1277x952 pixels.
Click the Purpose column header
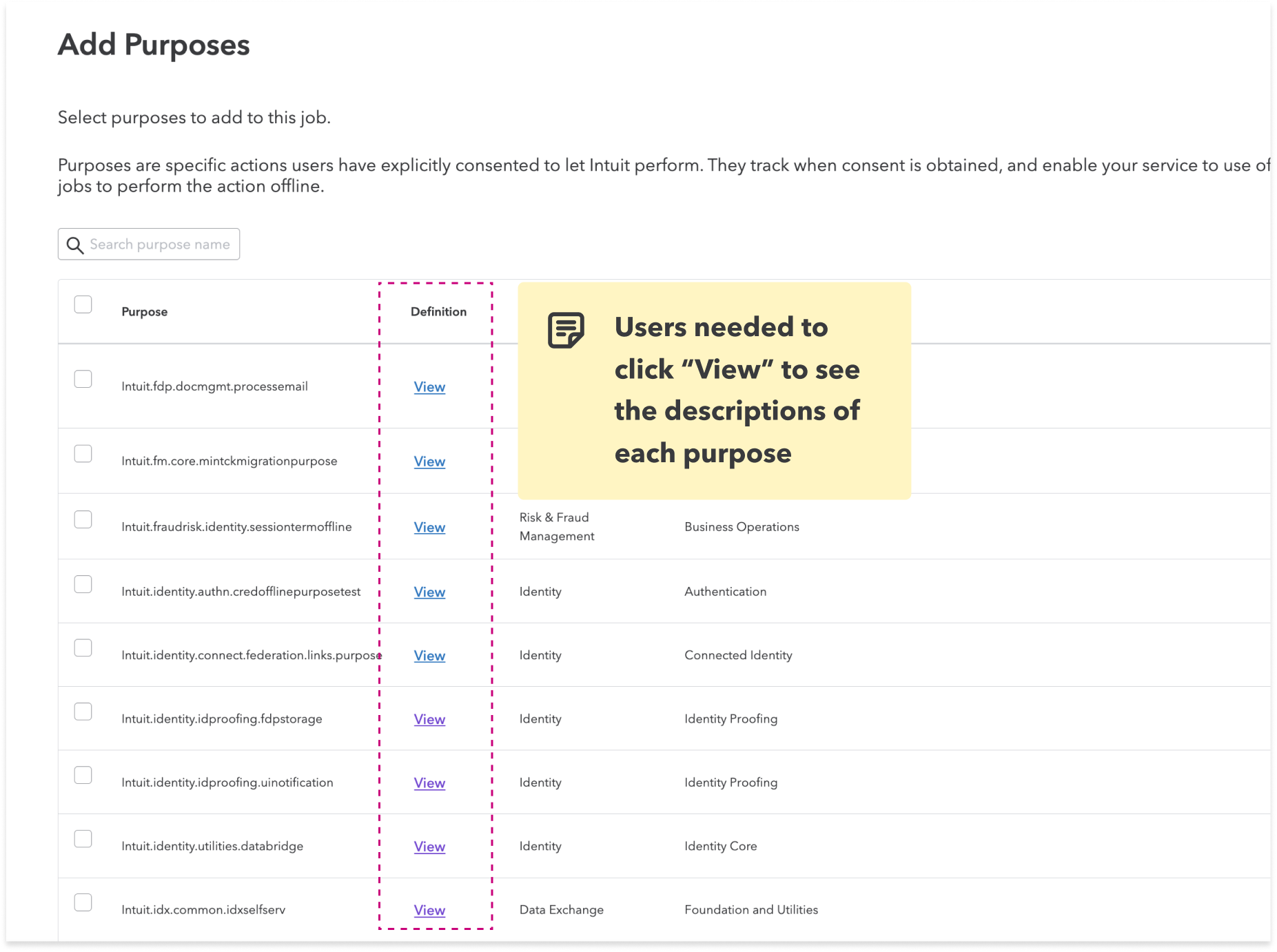[145, 312]
